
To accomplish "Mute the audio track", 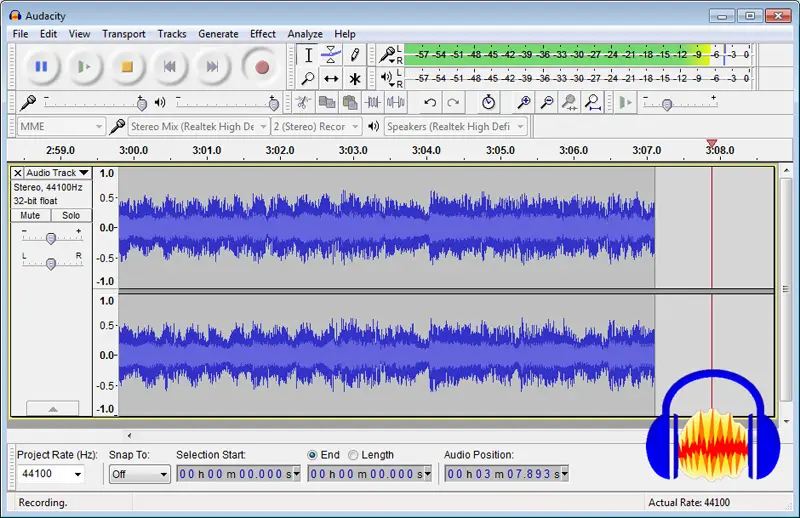I will click(30, 215).
